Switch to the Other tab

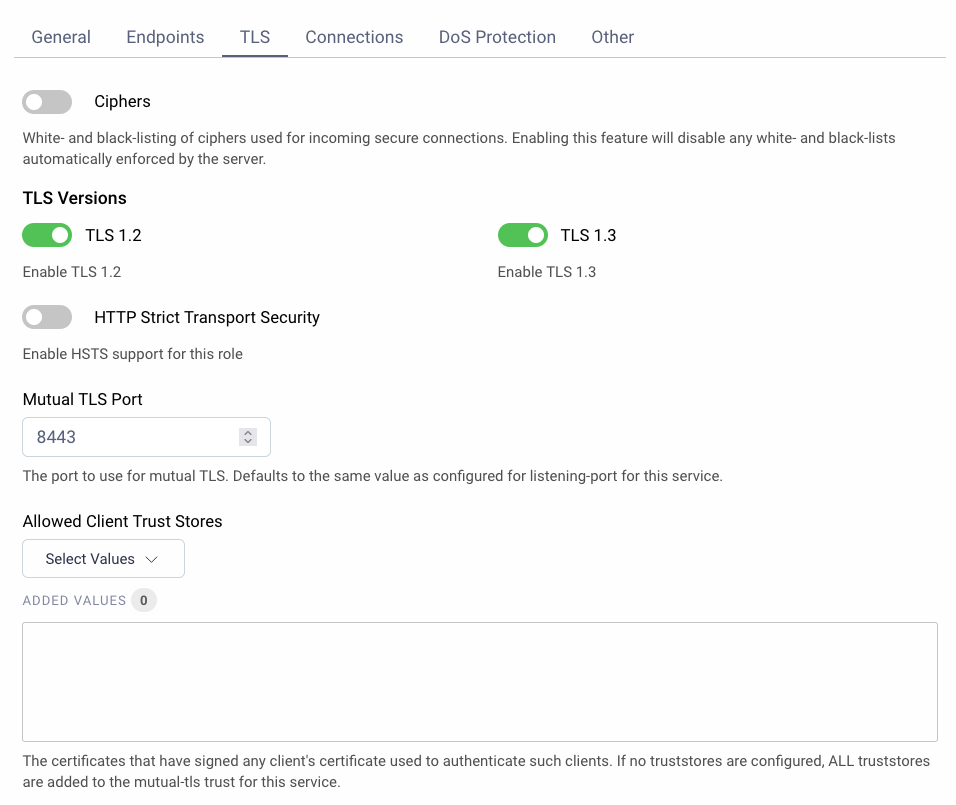click(612, 37)
